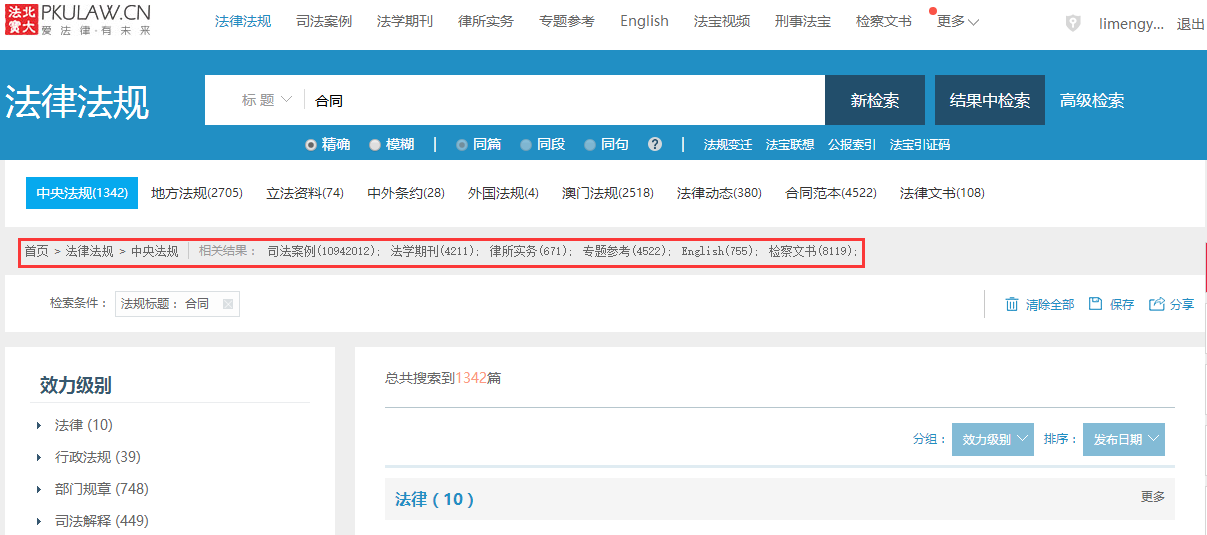
Task: Click the 法宝引证码 link
Action: (920, 144)
